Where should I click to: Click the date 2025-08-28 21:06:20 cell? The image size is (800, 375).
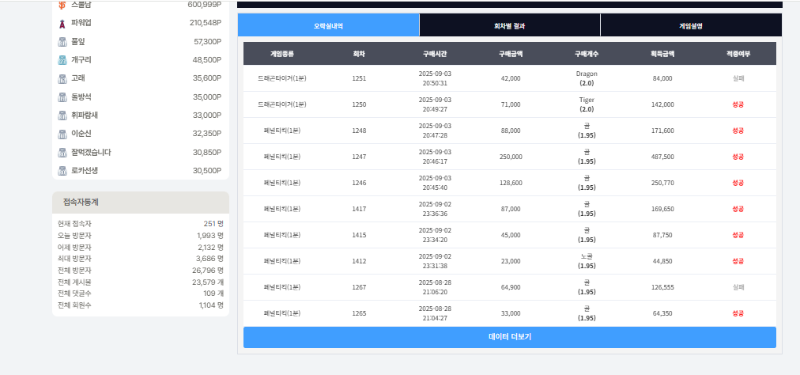pyautogui.click(x=435, y=287)
